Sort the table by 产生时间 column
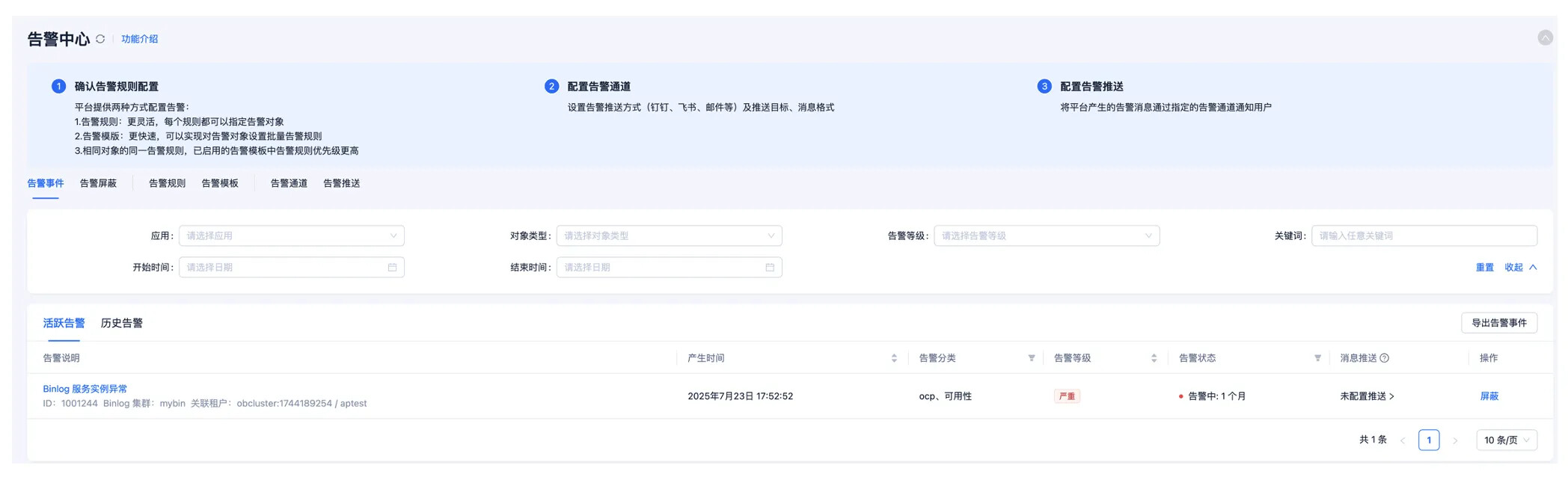 (x=893, y=358)
